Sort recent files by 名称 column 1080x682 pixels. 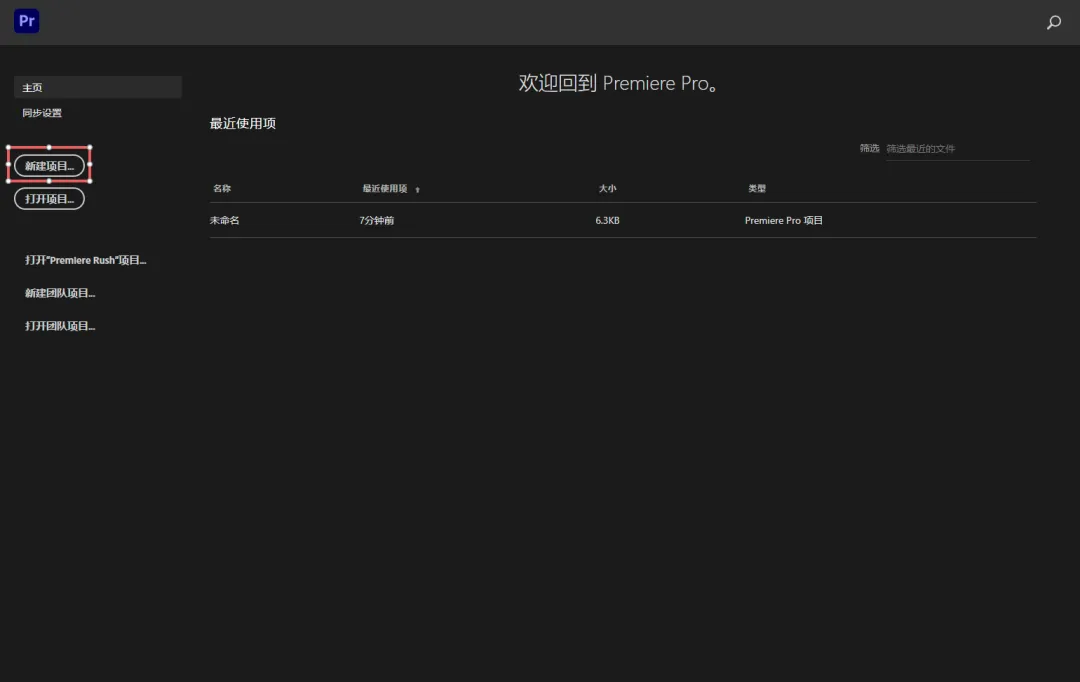point(222,189)
